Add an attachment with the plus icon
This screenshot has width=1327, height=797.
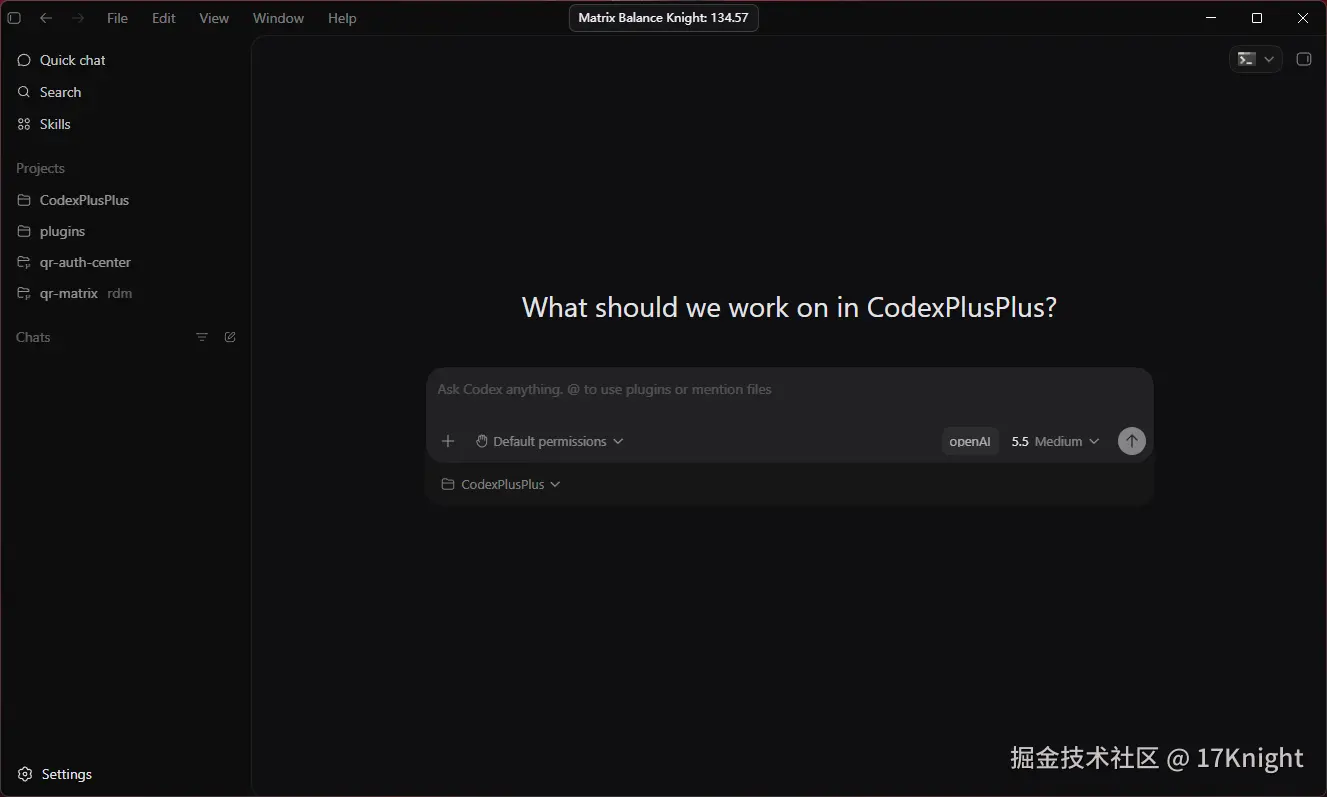click(448, 441)
